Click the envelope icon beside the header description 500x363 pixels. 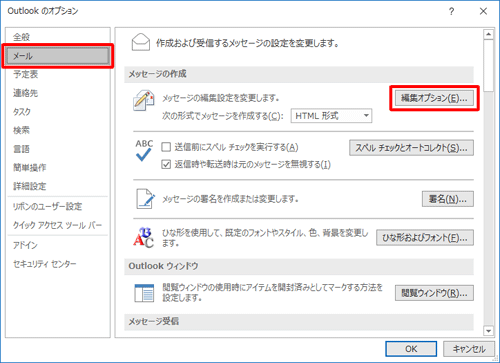141,42
